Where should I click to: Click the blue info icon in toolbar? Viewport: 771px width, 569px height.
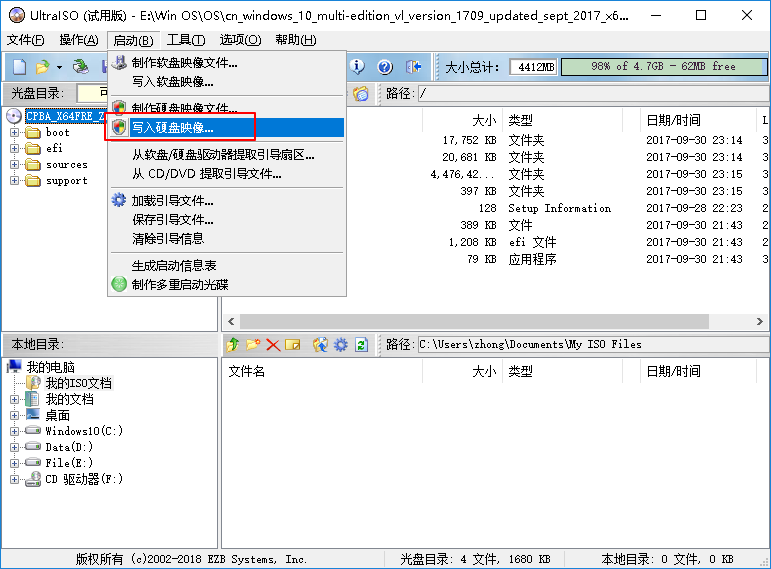pos(357,66)
